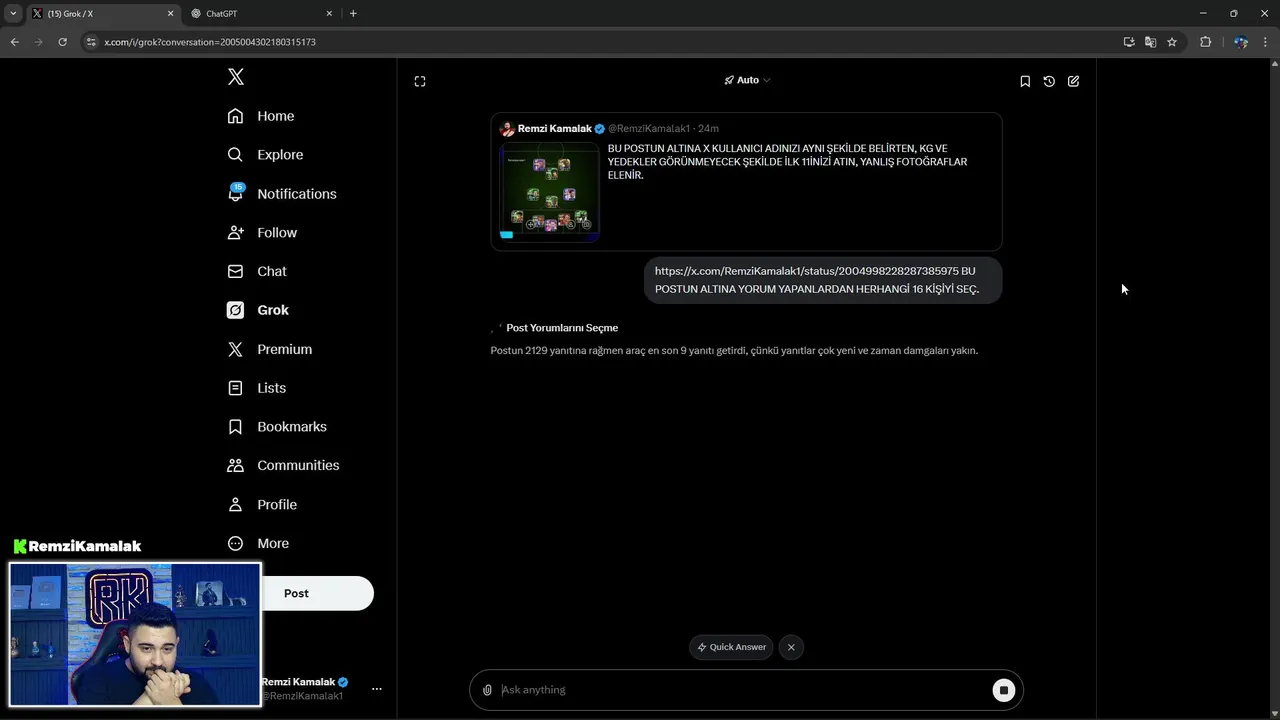Open the quoted post lineup thumbnail
This screenshot has width=1280, height=720.
549,191
